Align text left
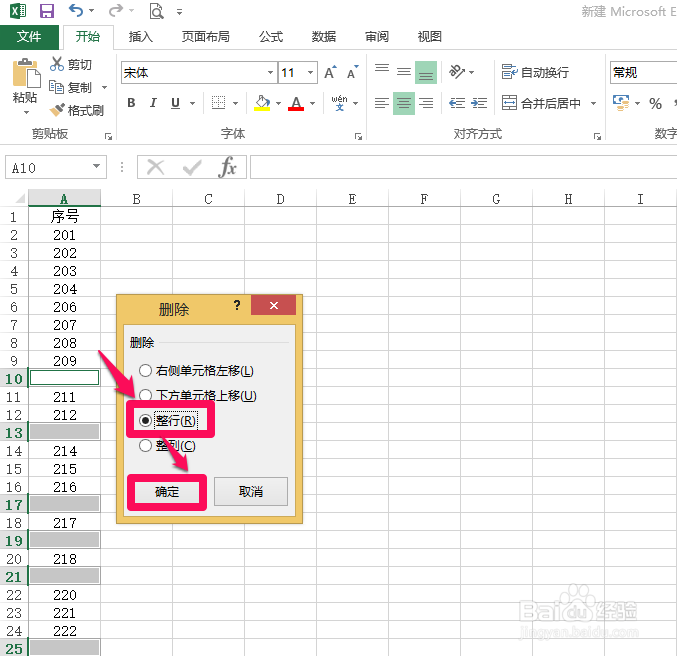Image resolution: width=677 pixels, height=656 pixels. click(x=382, y=103)
